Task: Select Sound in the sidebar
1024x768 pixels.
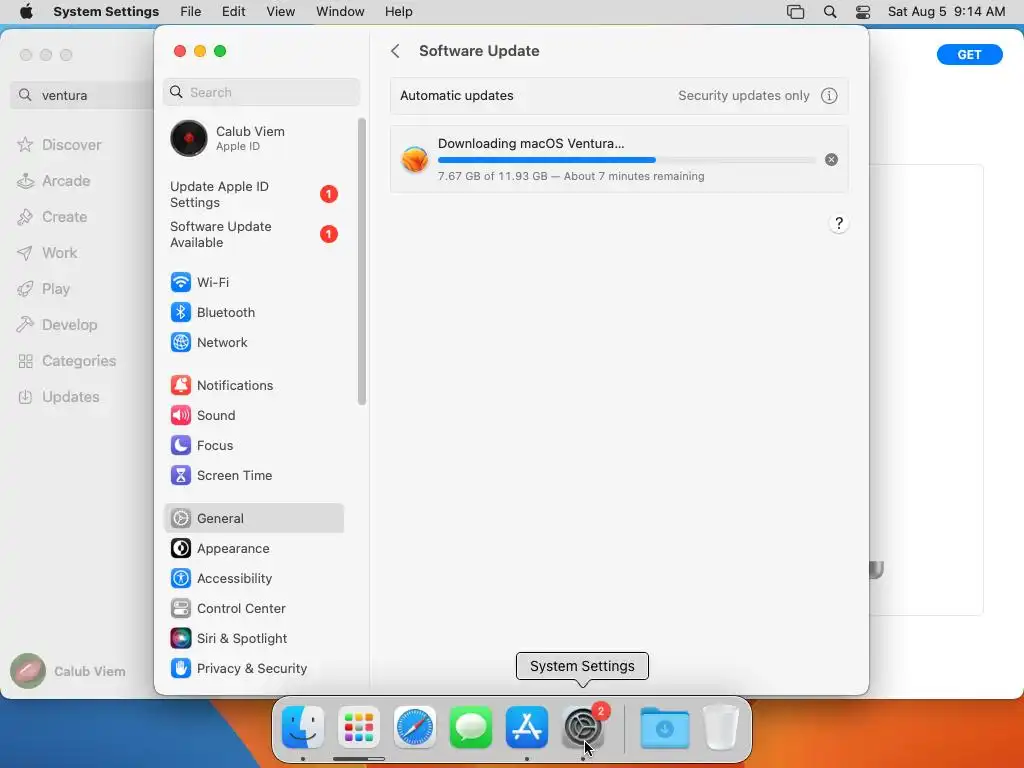Action: tap(253, 415)
